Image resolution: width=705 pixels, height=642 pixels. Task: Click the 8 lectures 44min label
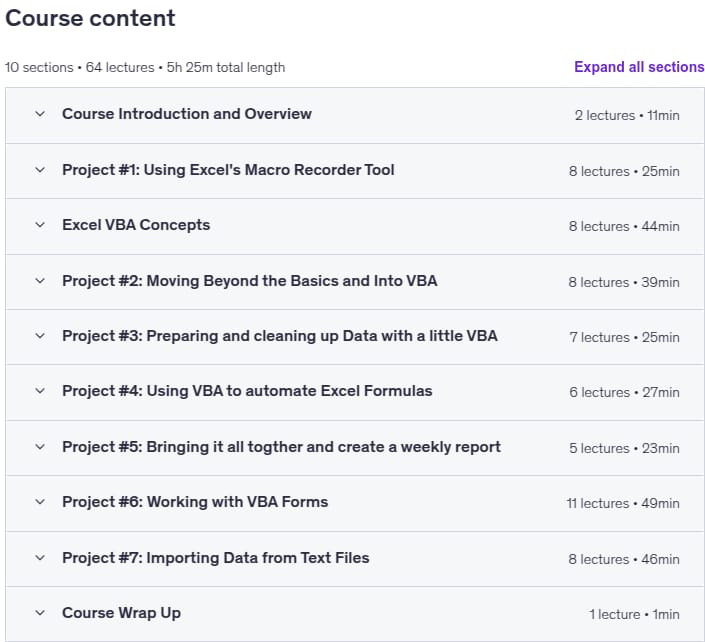(624, 227)
